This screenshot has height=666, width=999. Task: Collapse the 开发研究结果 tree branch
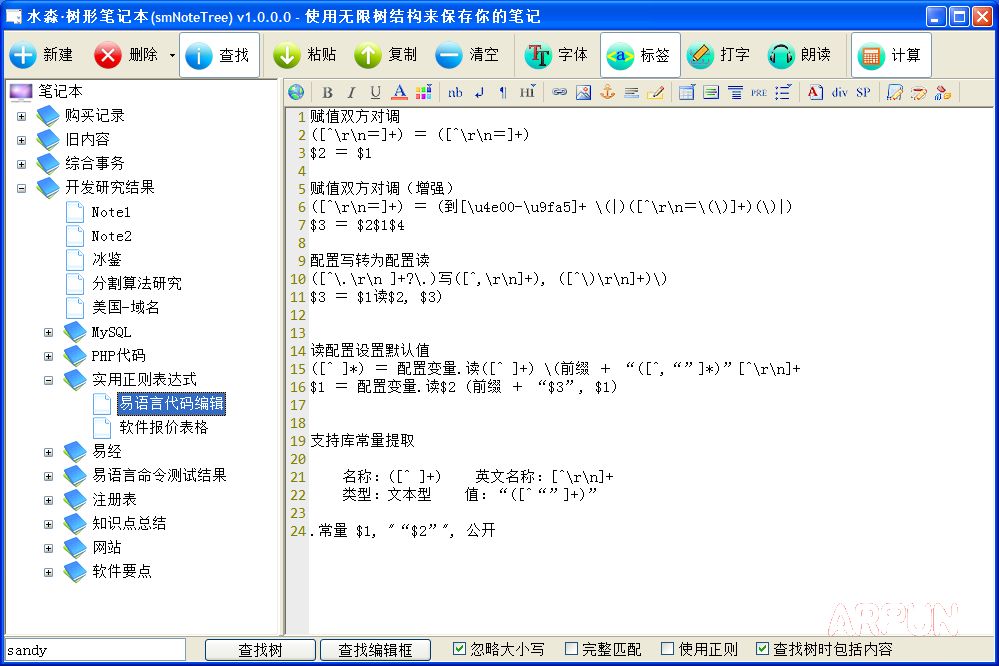(21, 187)
